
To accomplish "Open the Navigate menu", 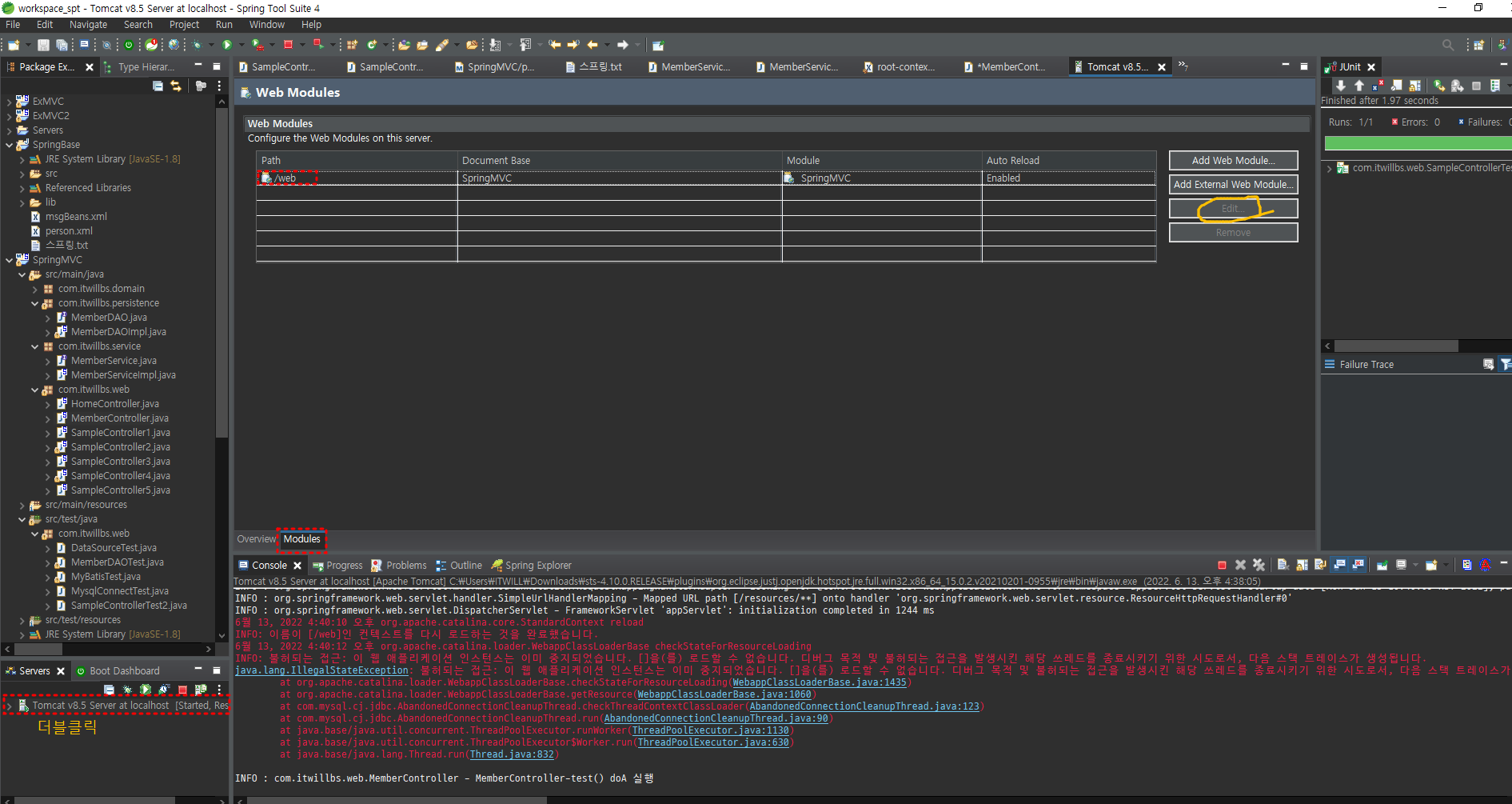I will tap(88, 25).
